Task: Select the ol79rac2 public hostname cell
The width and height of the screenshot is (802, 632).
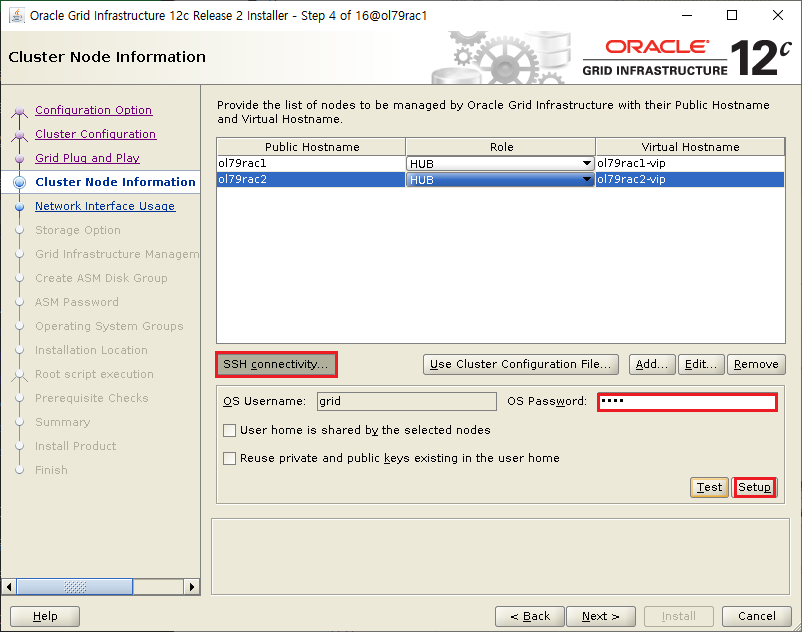Action: click(311, 179)
